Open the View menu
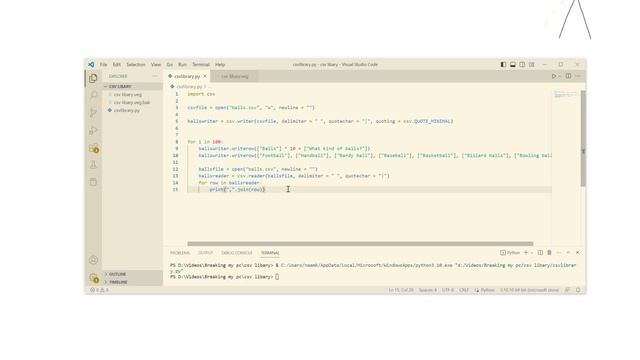640x360 pixels. point(156,64)
